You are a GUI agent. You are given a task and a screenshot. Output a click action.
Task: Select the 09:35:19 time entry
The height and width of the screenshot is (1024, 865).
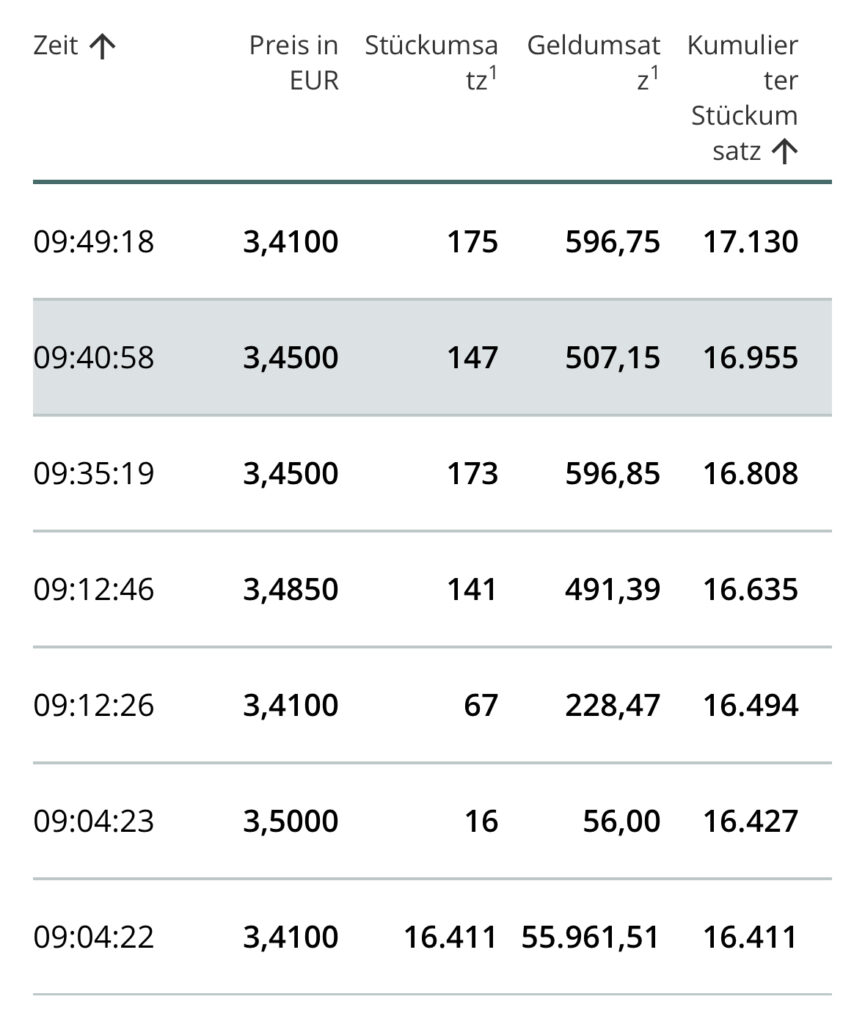tap(94, 473)
